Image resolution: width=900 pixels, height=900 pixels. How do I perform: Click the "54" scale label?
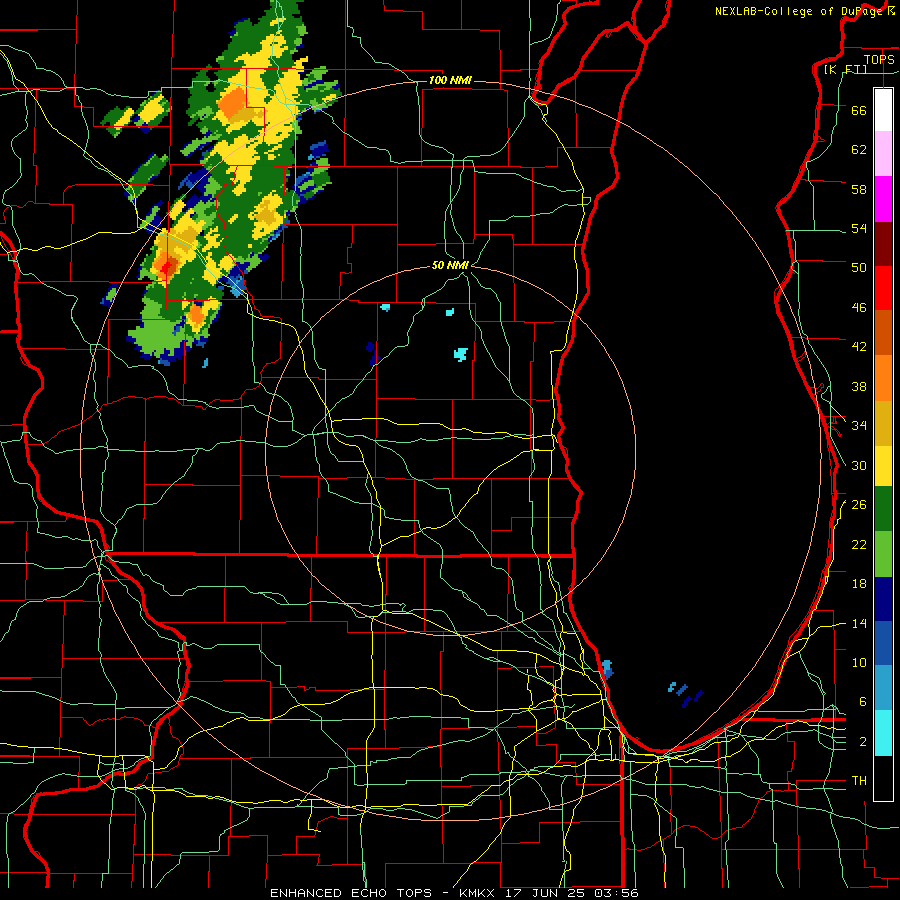pos(859,228)
